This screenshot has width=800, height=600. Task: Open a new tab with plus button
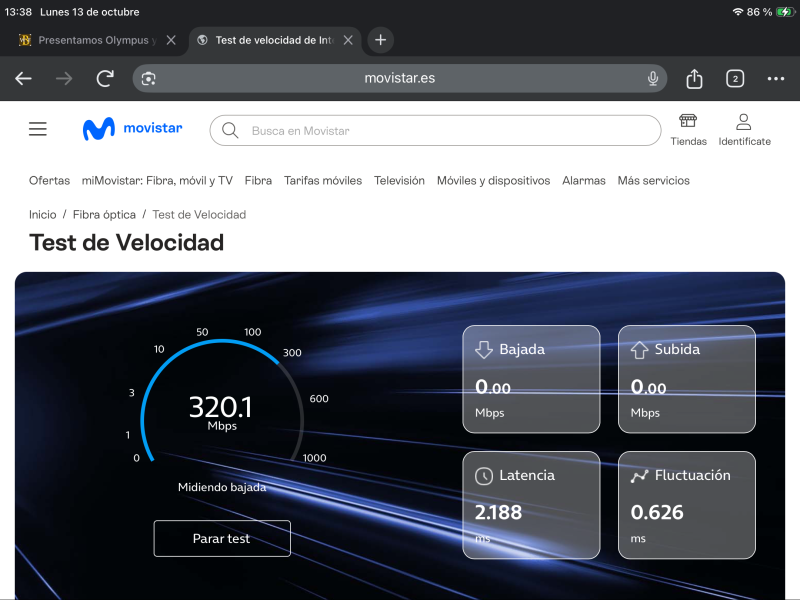tap(380, 40)
